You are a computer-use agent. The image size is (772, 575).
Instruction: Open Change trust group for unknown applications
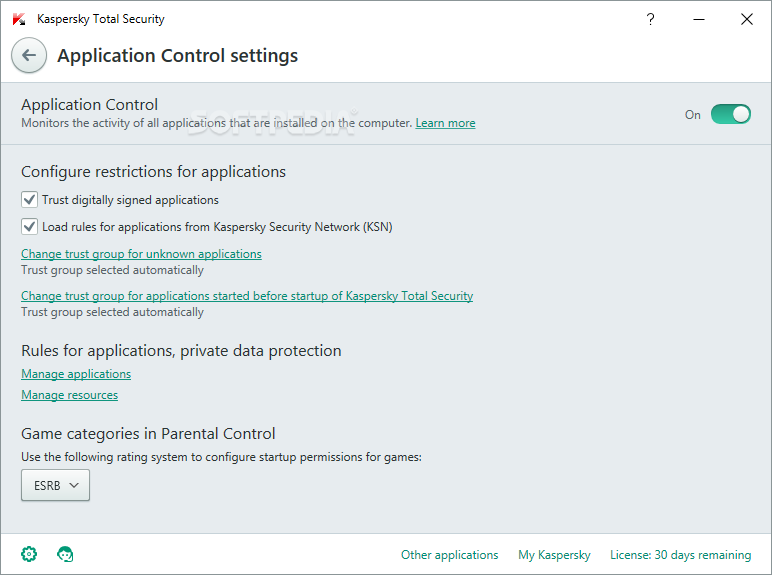click(x=141, y=254)
